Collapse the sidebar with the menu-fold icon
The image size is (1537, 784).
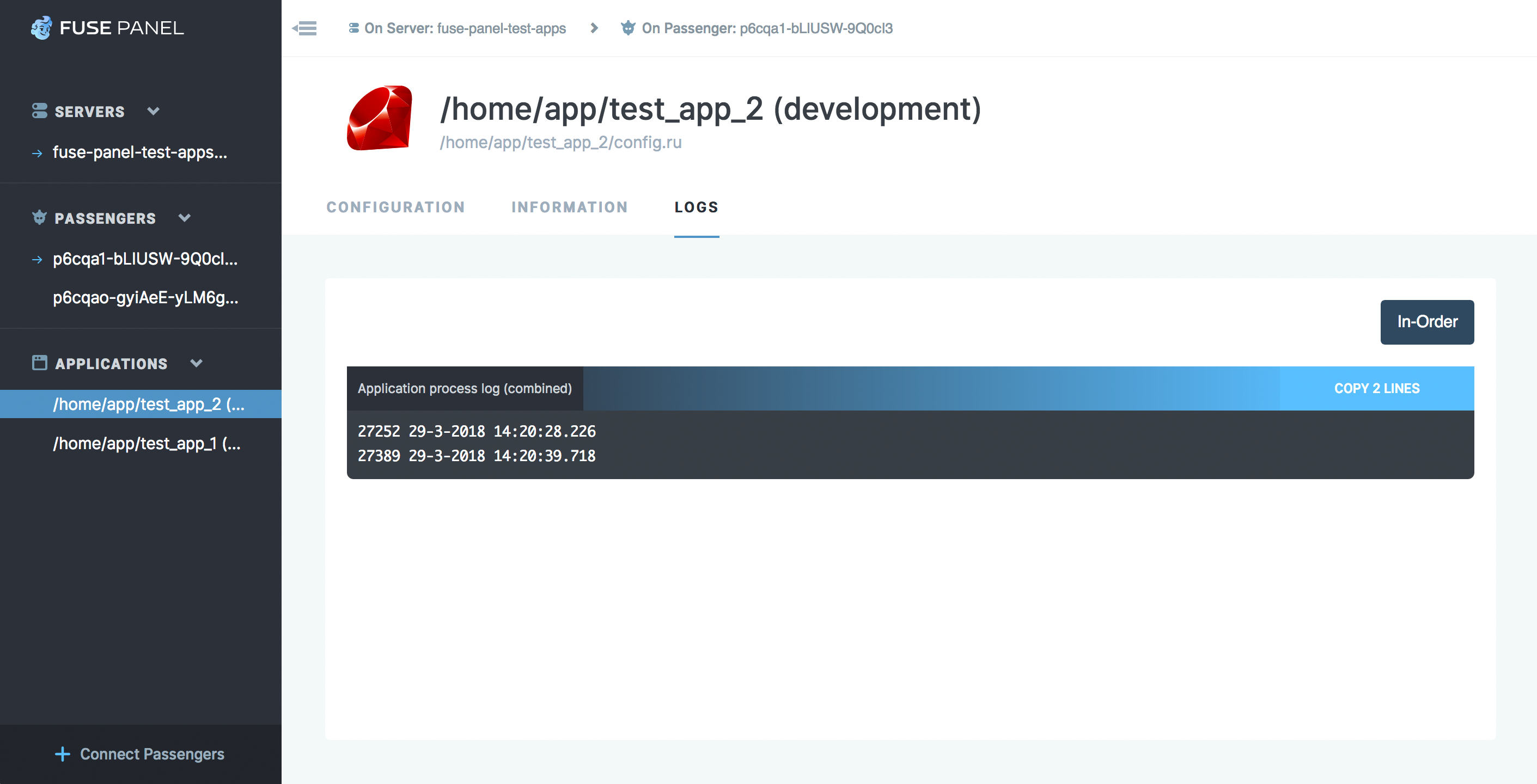click(x=305, y=28)
